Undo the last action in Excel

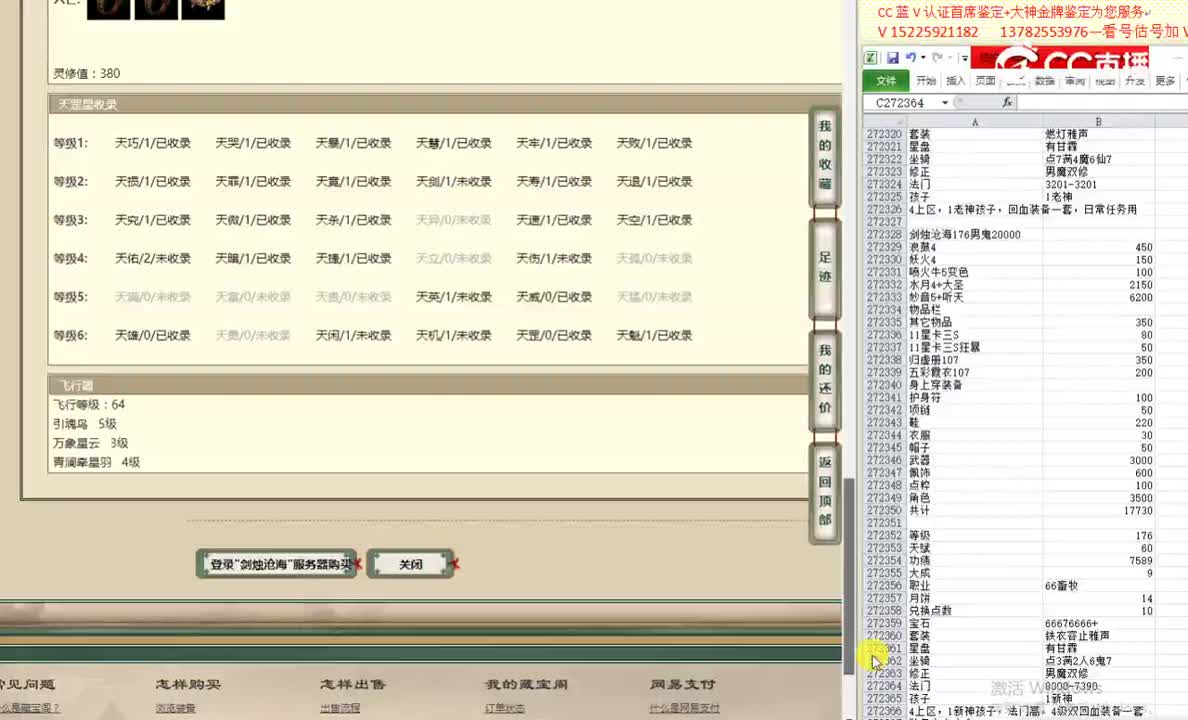tap(911, 58)
